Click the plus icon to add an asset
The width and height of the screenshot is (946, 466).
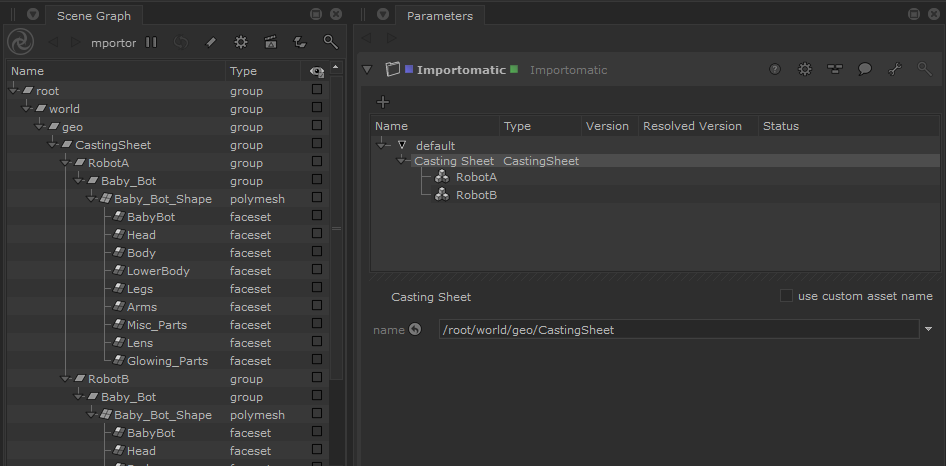point(383,102)
